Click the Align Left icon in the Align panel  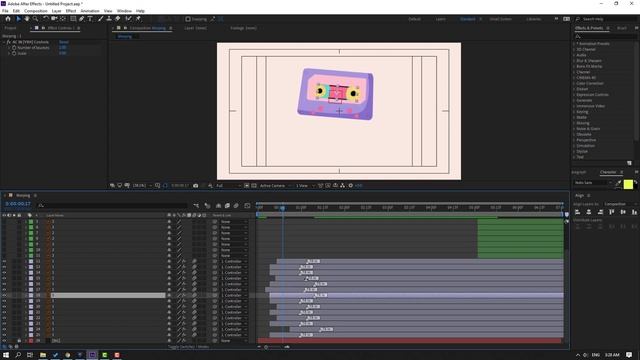tap(578, 212)
